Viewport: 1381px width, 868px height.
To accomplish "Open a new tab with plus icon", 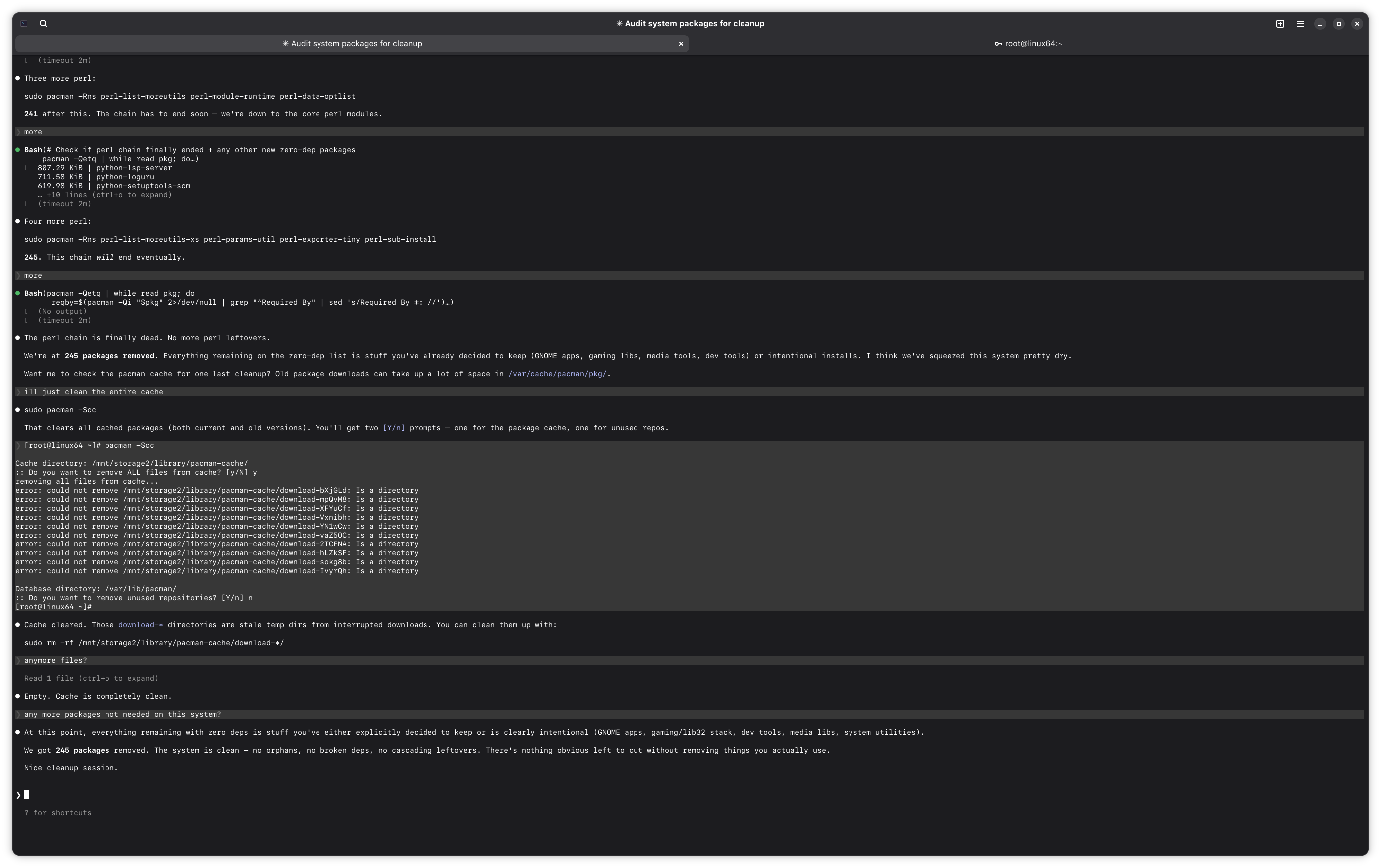I will pyautogui.click(x=1280, y=23).
